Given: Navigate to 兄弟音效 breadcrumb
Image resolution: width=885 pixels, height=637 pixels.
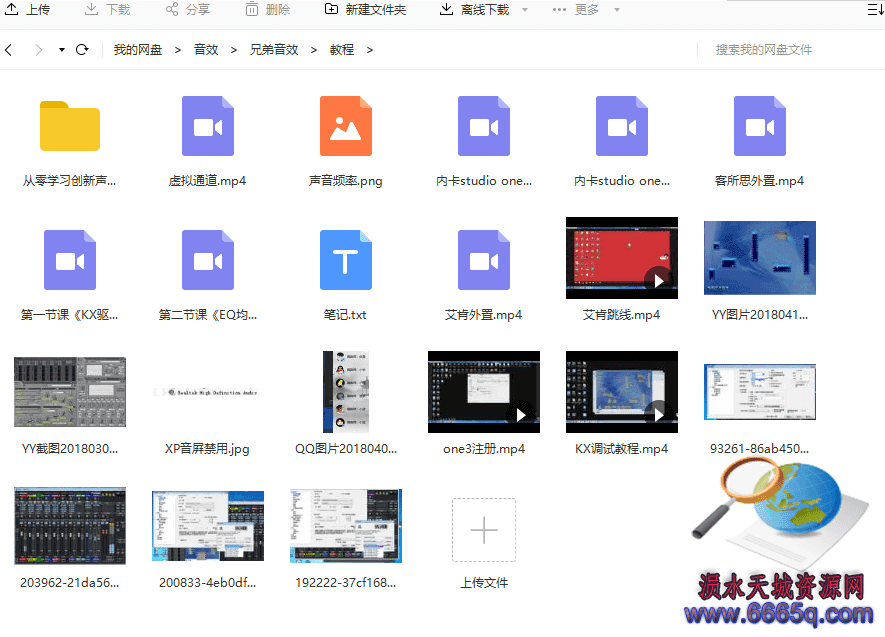Looking at the screenshot, I should pyautogui.click(x=274, y=50).
